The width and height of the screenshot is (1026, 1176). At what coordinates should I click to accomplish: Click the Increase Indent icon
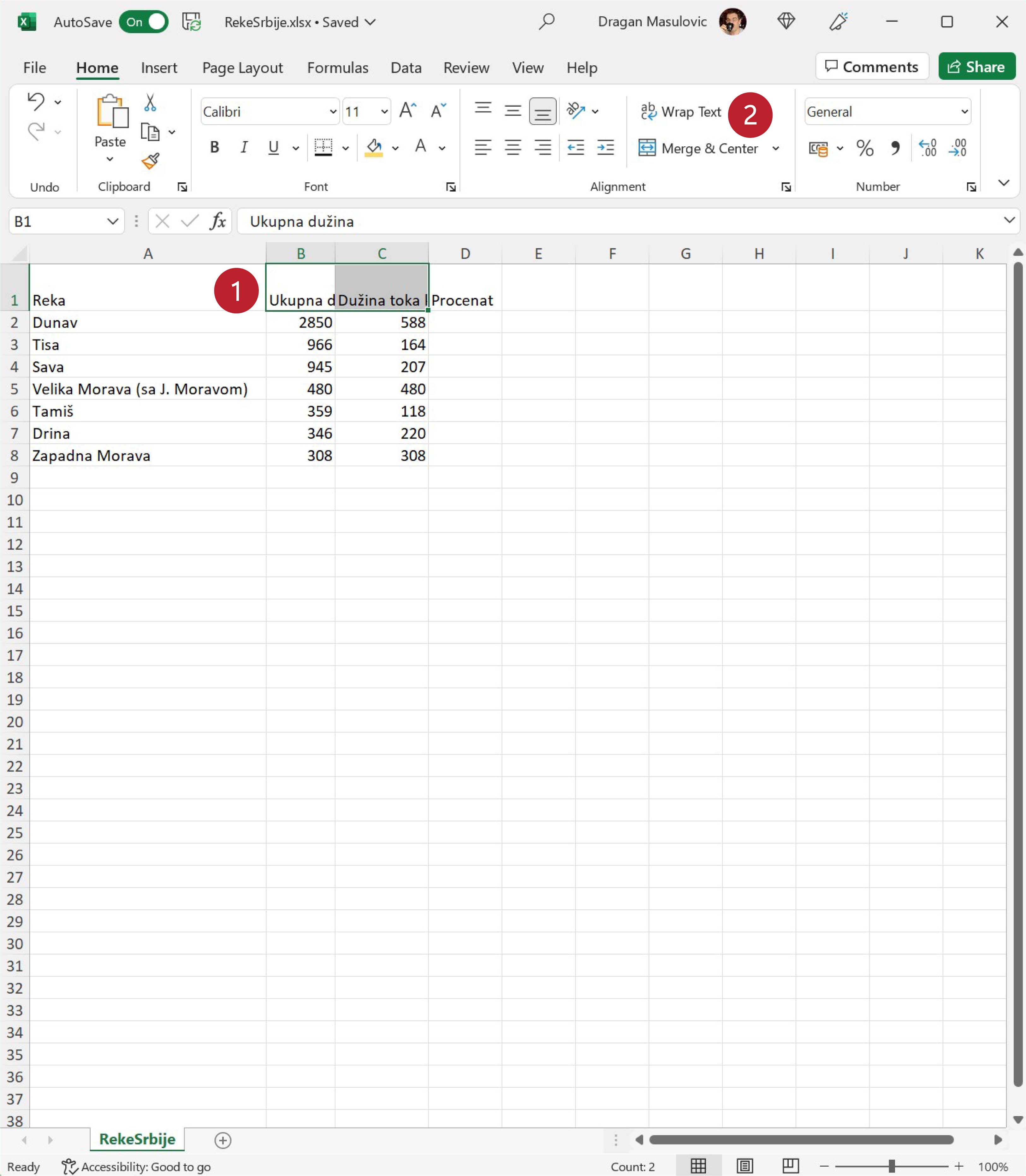(x=605, y=148)
